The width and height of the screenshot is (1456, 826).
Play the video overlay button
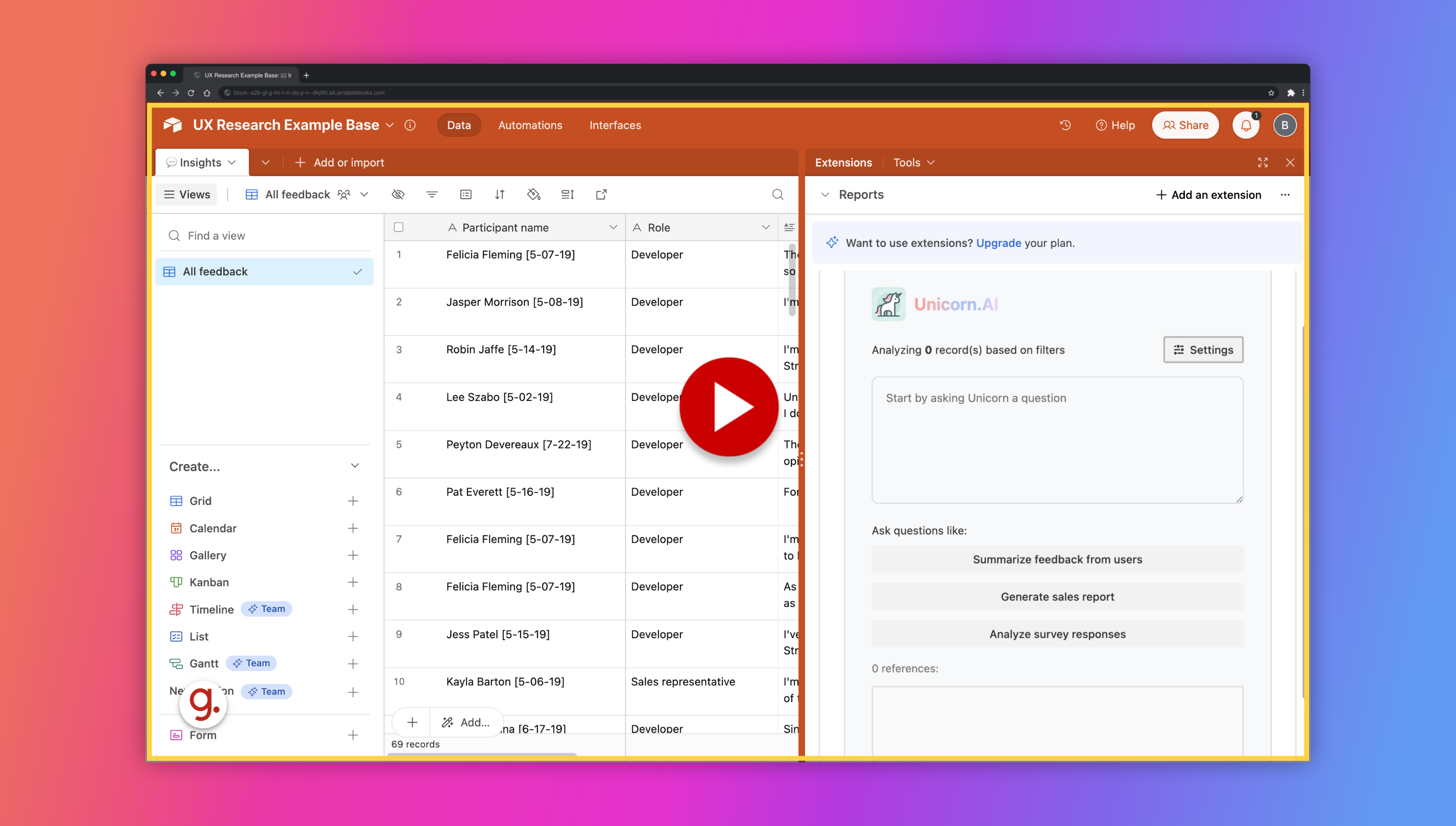[728, 407]
